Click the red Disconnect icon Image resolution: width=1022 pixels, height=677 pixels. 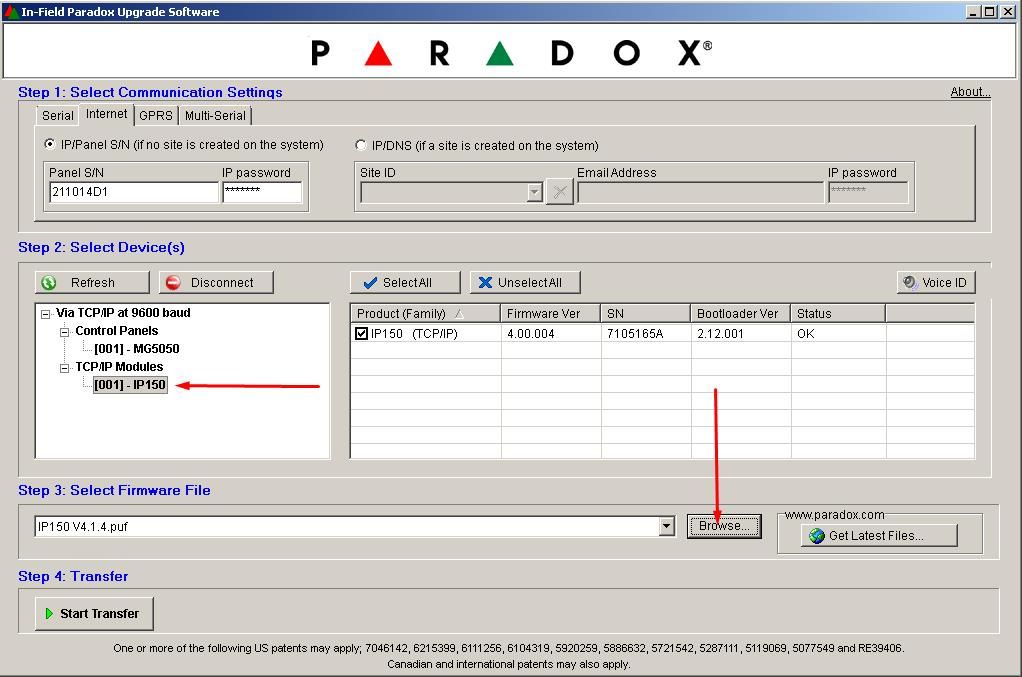[173, 282]
